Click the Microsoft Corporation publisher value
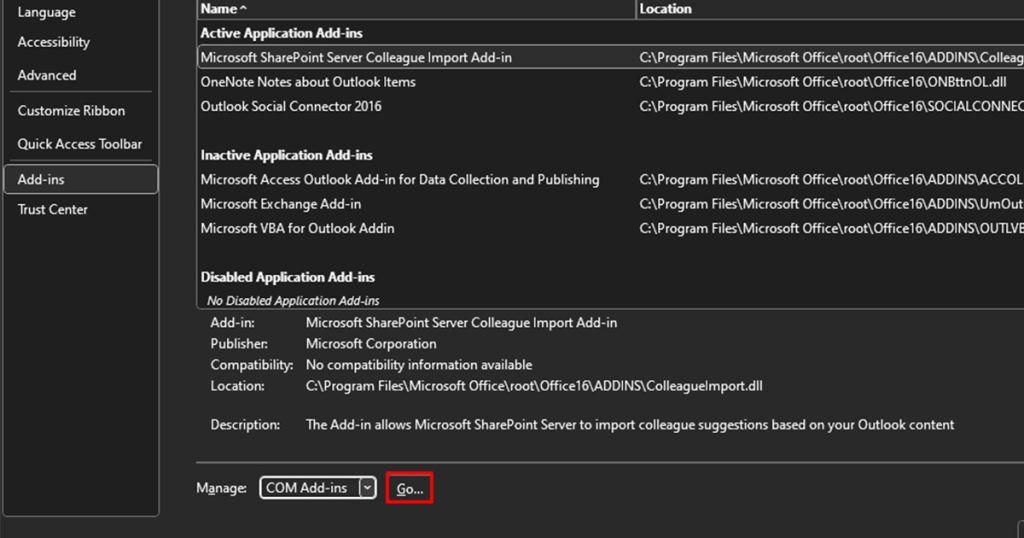The image size is (1024, 538). click(371, 344)
